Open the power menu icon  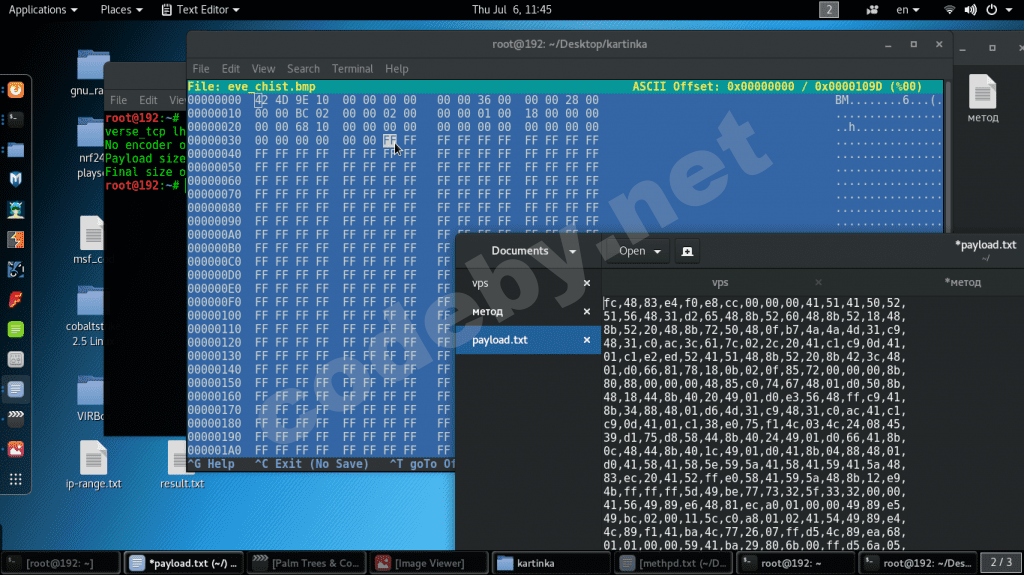point(992,10)
